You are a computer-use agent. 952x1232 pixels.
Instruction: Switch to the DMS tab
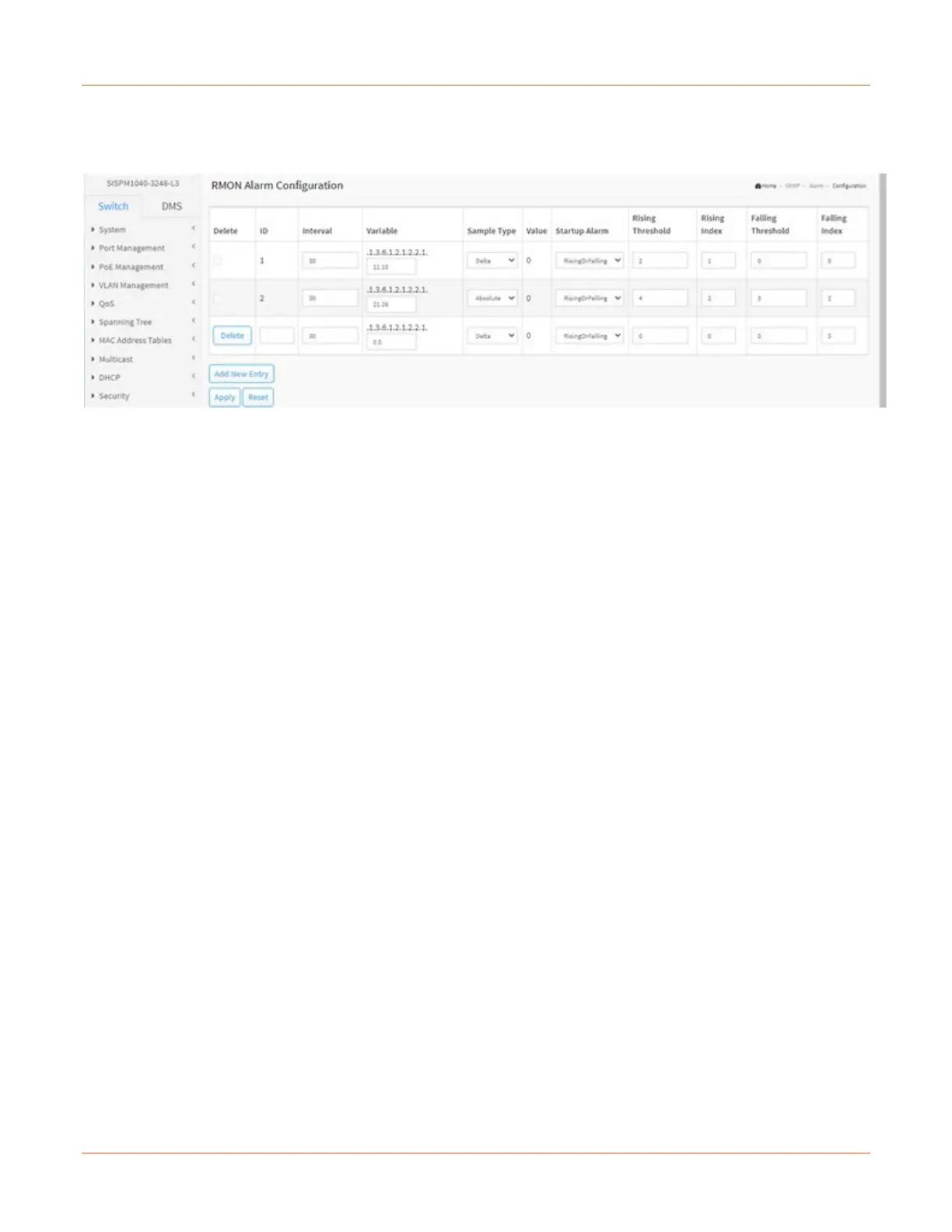[x=172, y=206]
